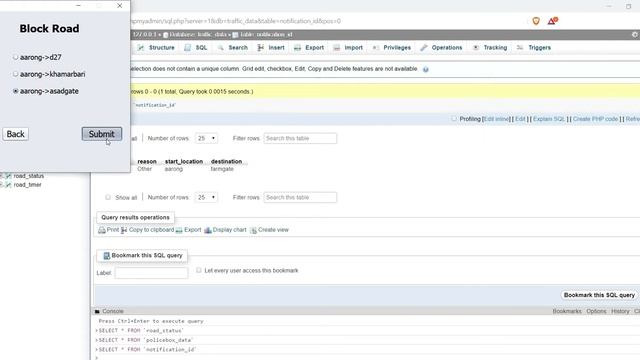Open Options in the console bar
640x360 pixels.
pos(596,311)
